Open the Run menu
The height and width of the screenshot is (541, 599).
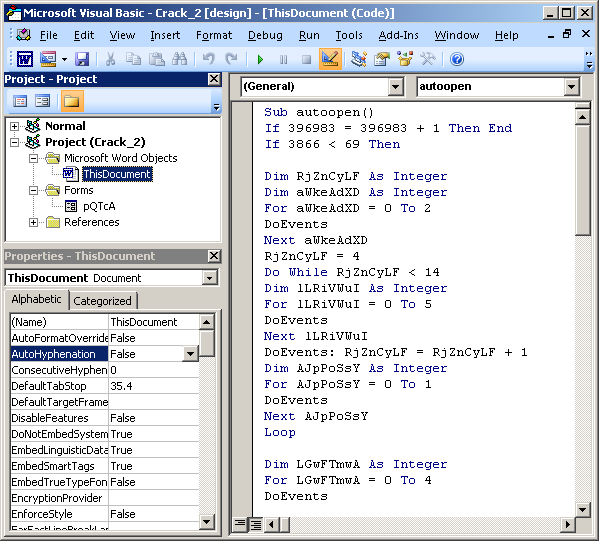tap(309, 36)
